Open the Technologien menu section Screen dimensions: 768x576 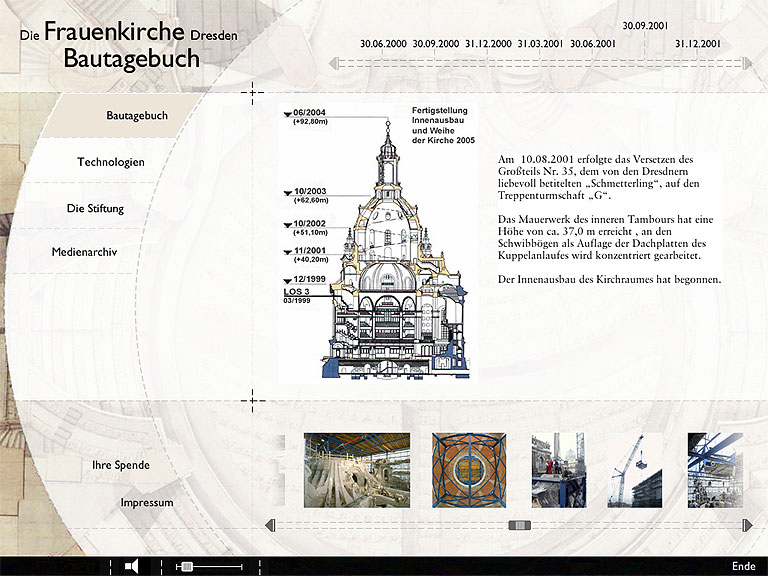tap(111, 162)
